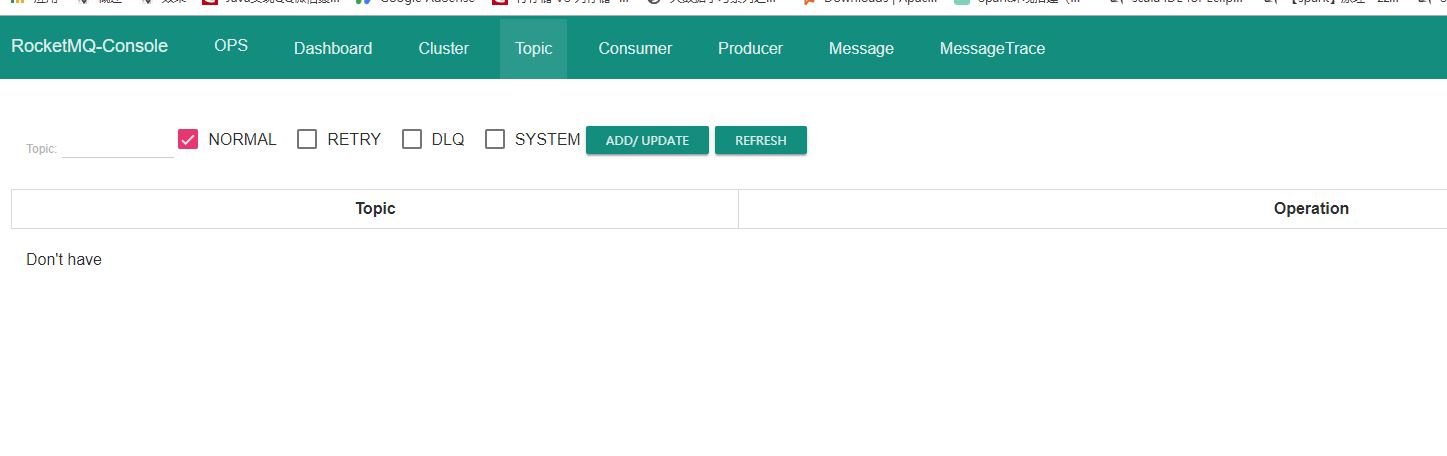
Task: Go to the Dashboard tab
Action: click(333, 48)
